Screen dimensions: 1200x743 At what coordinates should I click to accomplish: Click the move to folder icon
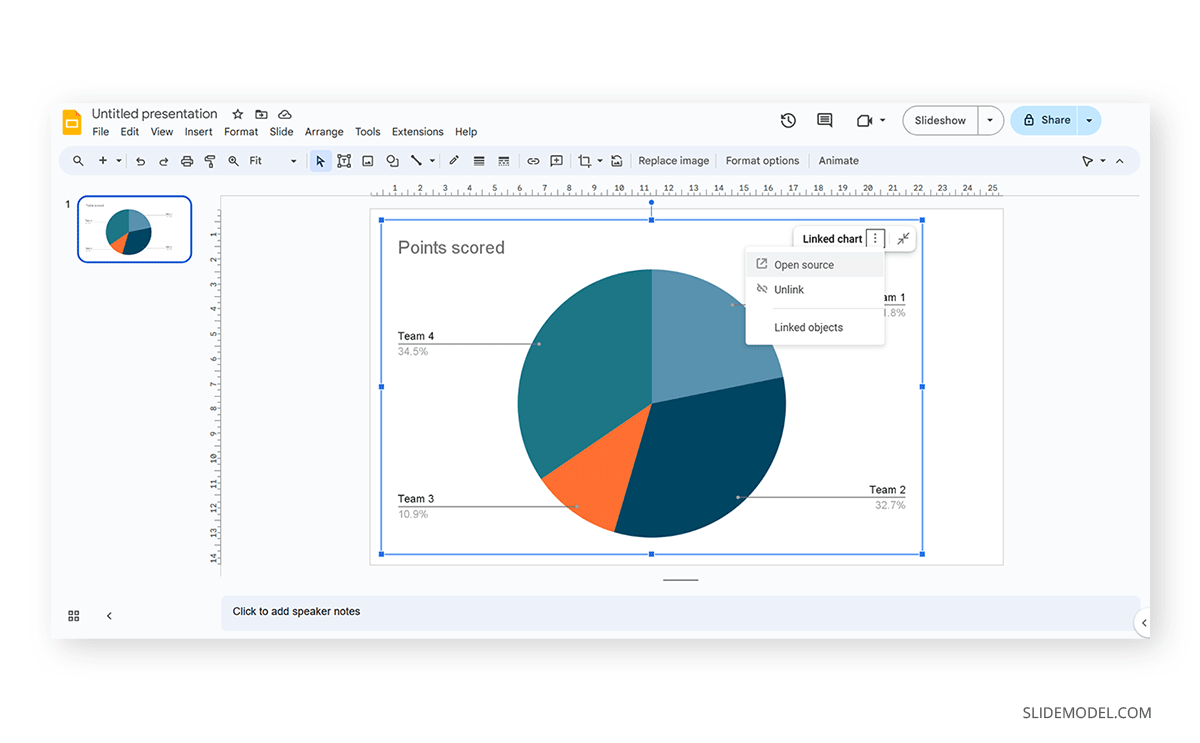pos(261,114)
